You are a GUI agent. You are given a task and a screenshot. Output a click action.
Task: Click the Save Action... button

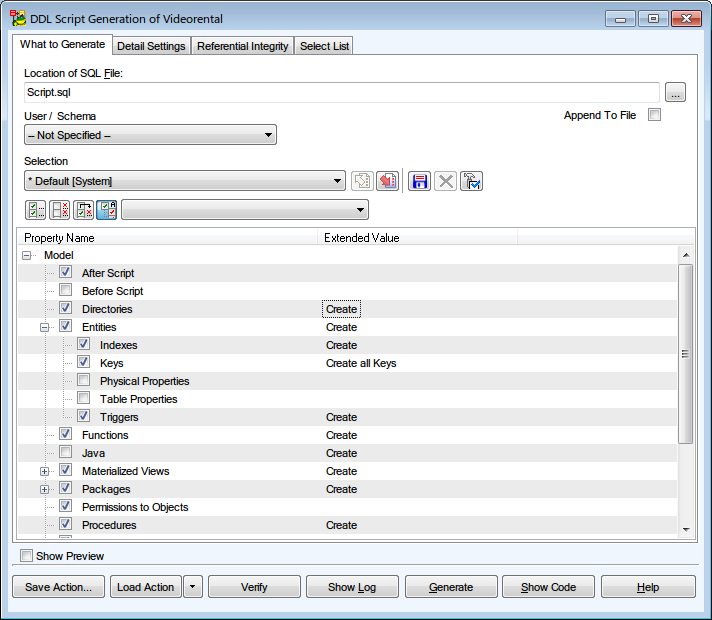(59, 587)
